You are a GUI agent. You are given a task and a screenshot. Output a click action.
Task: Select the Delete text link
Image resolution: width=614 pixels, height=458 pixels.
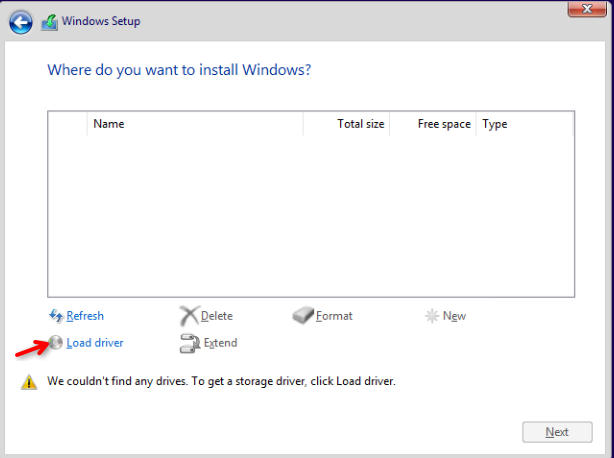point(217,316)
